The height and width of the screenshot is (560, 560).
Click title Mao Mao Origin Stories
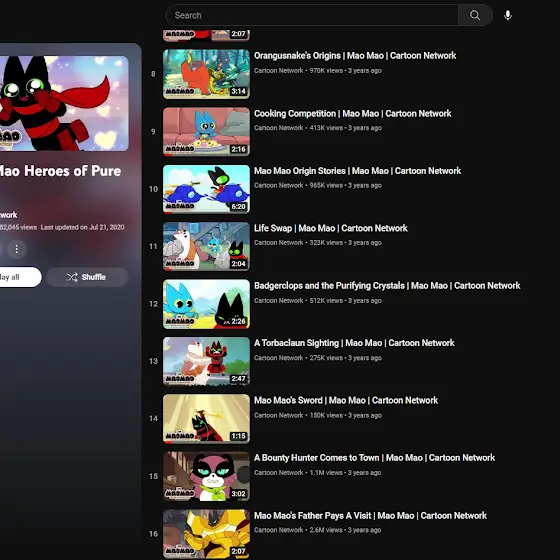tap(358, 171)
